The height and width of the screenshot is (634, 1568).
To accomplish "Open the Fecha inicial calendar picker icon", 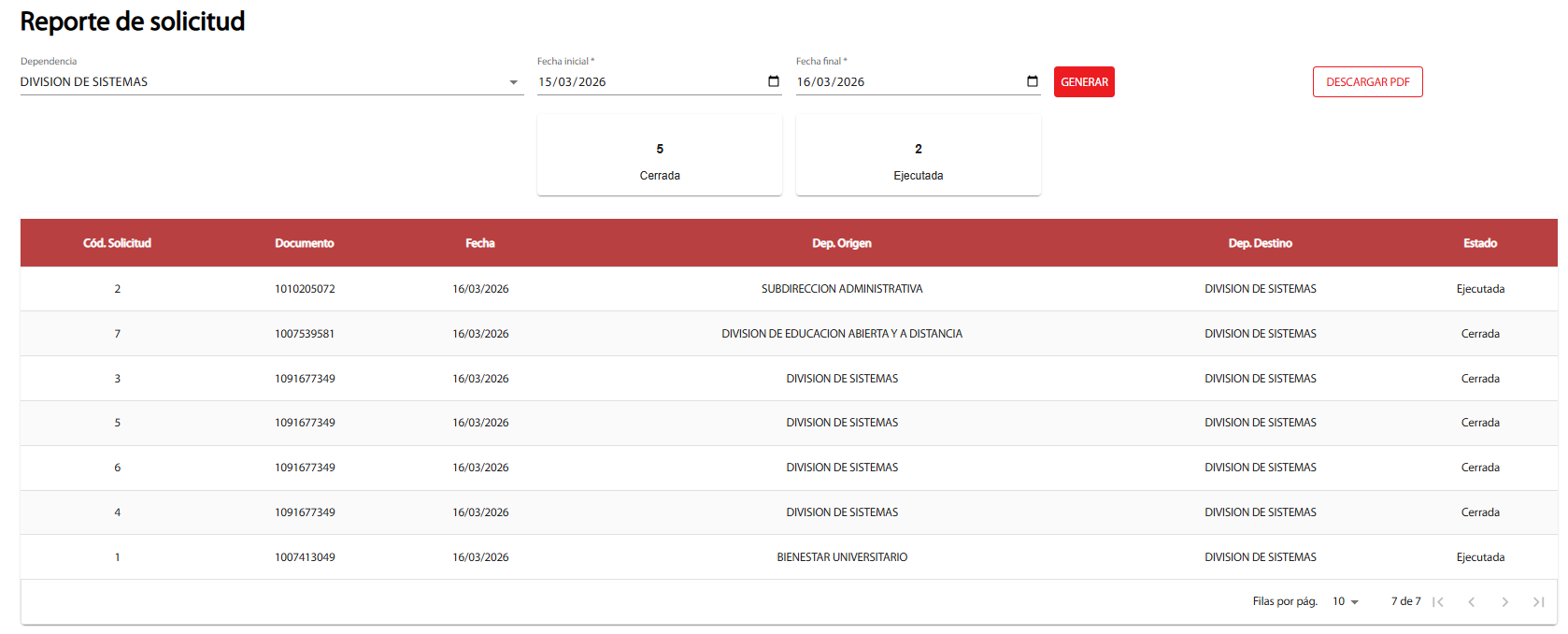I will (773, 81).
